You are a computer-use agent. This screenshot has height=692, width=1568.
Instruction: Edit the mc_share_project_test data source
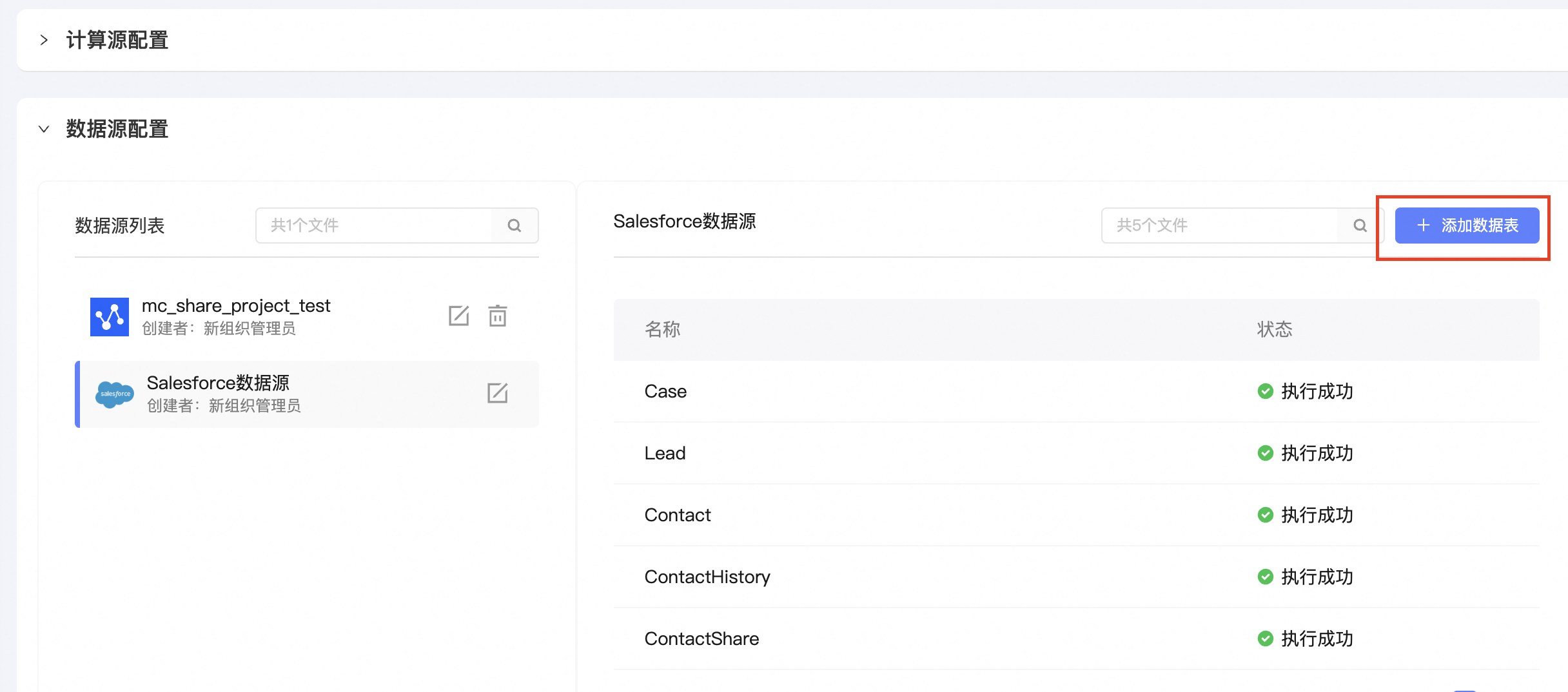[x=458, y=316]
